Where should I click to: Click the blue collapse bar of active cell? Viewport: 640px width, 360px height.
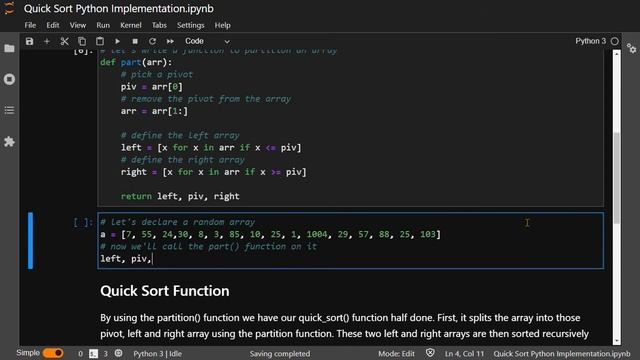31,240
